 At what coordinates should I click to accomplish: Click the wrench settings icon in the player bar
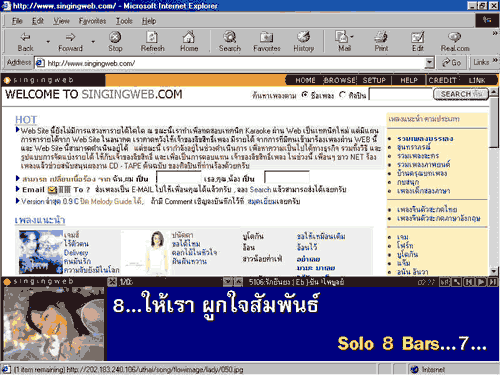(457, 282)
